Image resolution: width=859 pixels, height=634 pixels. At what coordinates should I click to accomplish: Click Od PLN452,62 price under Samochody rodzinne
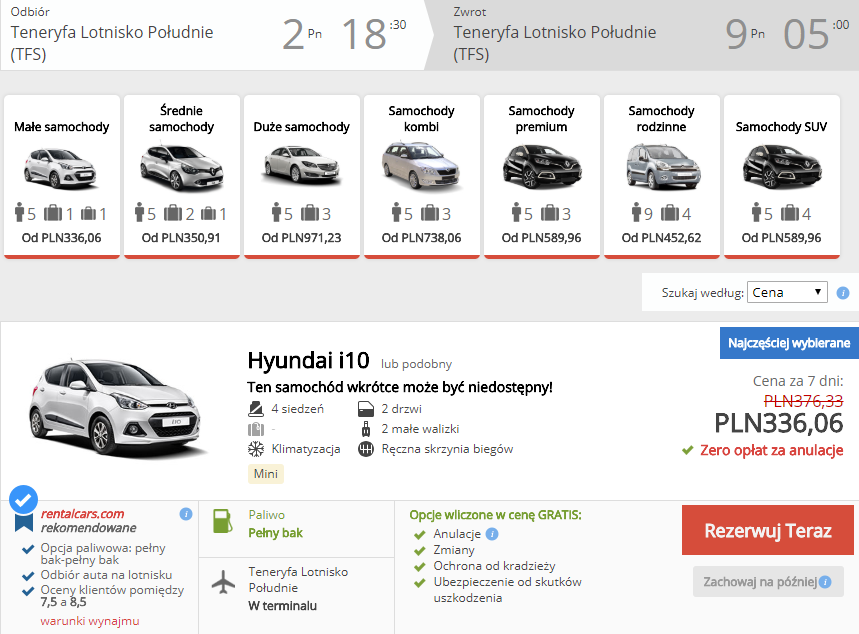(x=661, y=238)
